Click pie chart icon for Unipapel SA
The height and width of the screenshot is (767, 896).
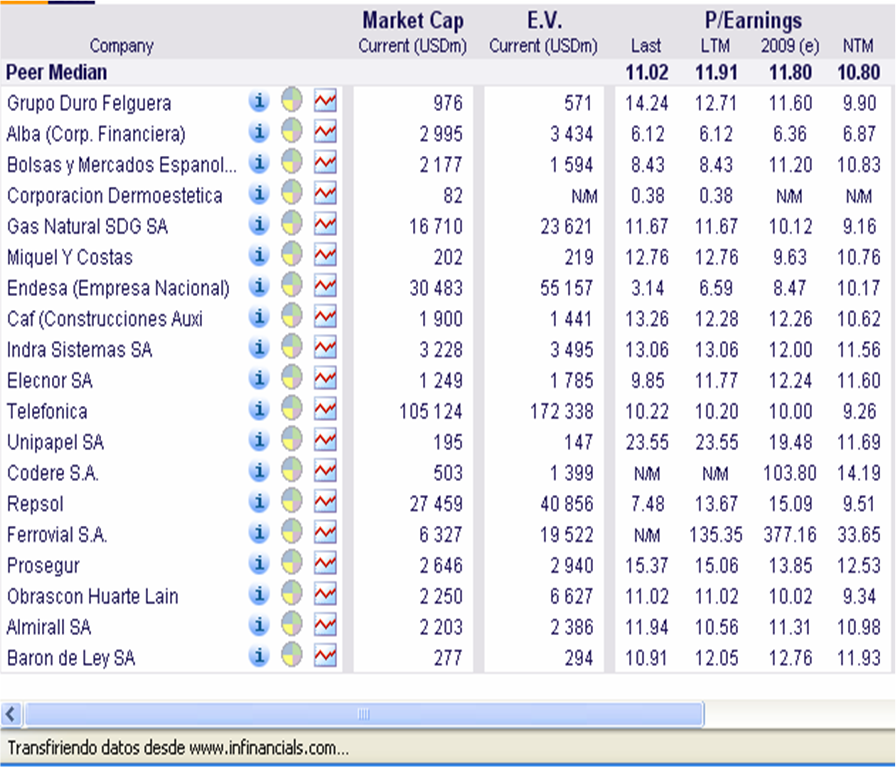(291, 440)
